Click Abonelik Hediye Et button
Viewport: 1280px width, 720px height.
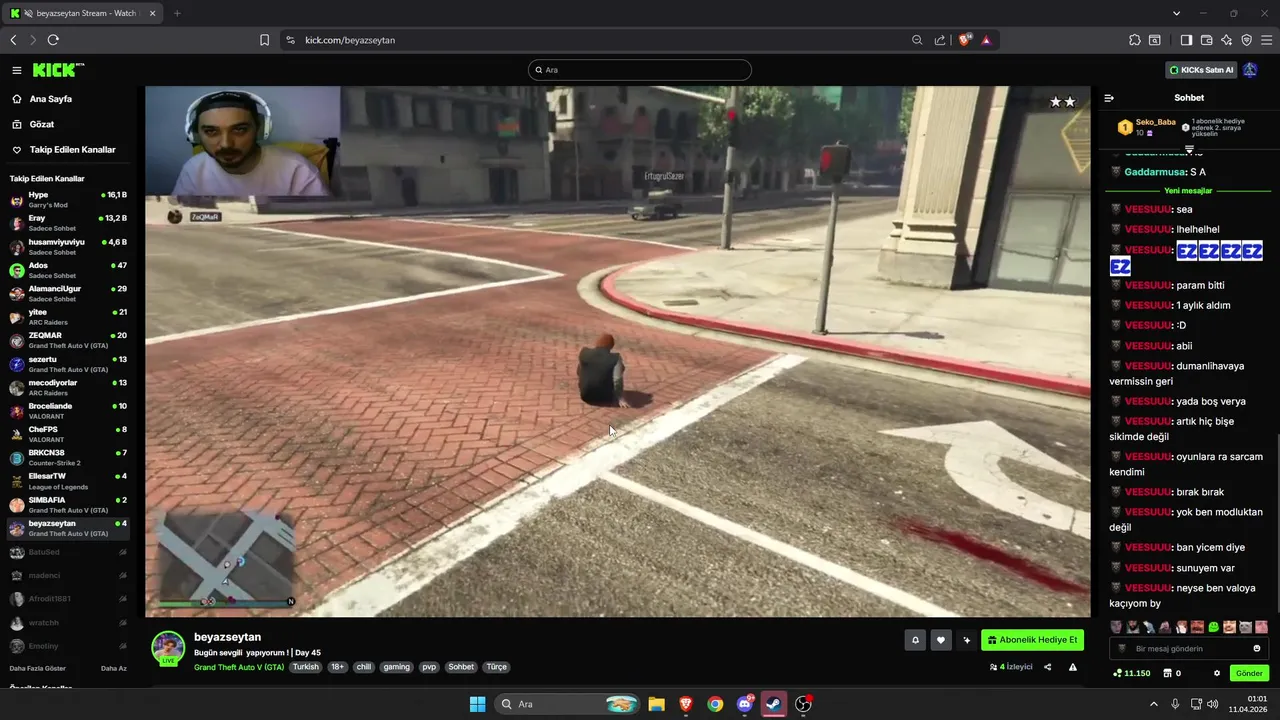pos(1032,640)
